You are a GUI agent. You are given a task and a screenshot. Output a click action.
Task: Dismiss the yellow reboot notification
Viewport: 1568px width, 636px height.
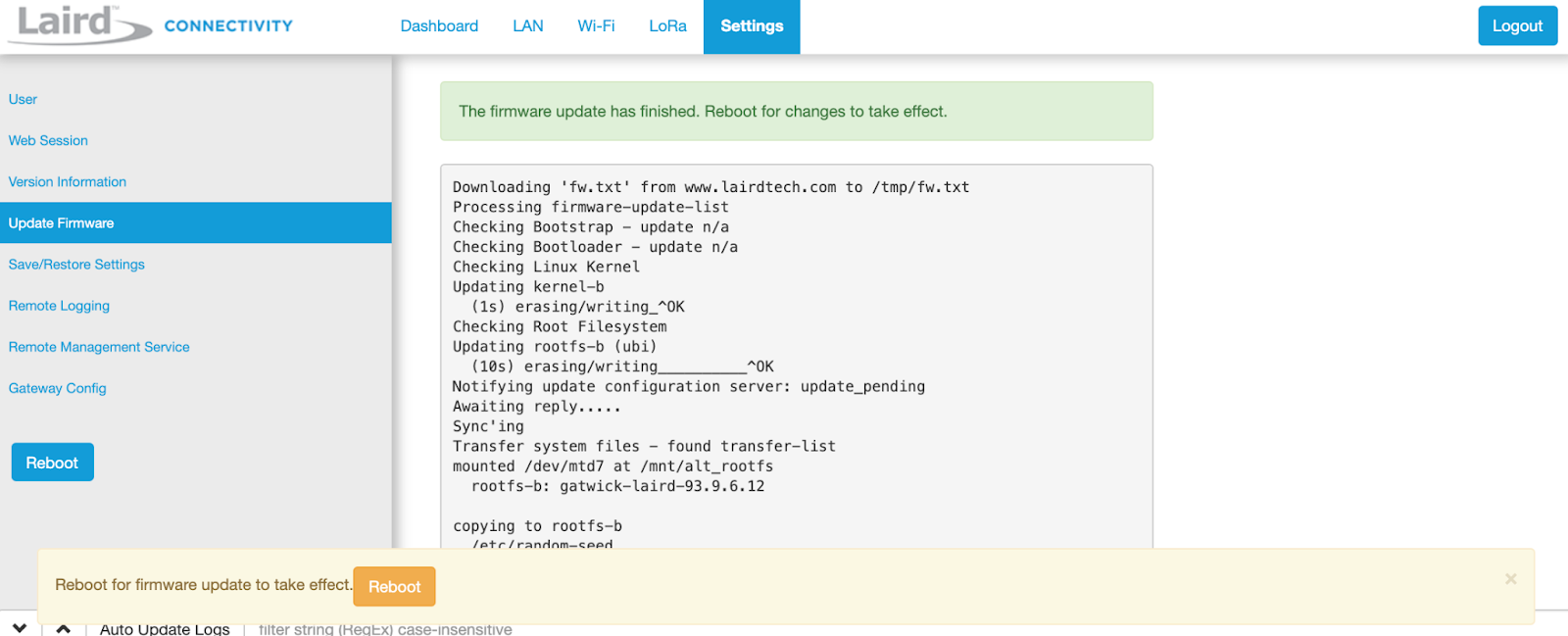pyautogui.click(x=1510, y=579)
